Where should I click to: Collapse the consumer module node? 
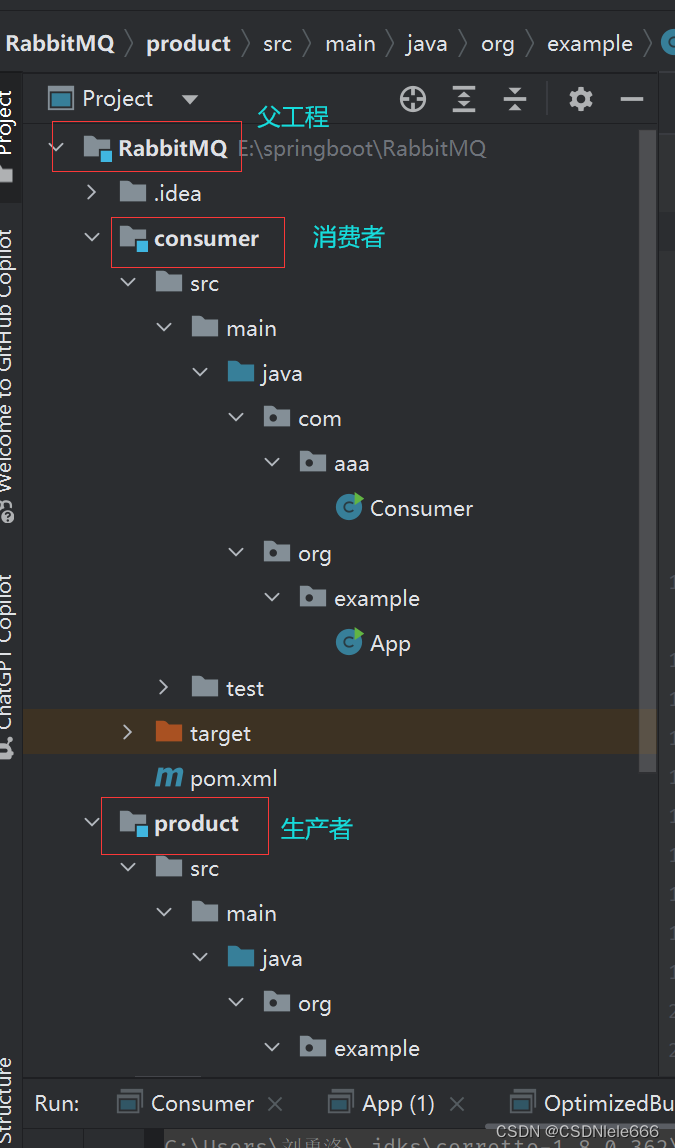point(92,237)
